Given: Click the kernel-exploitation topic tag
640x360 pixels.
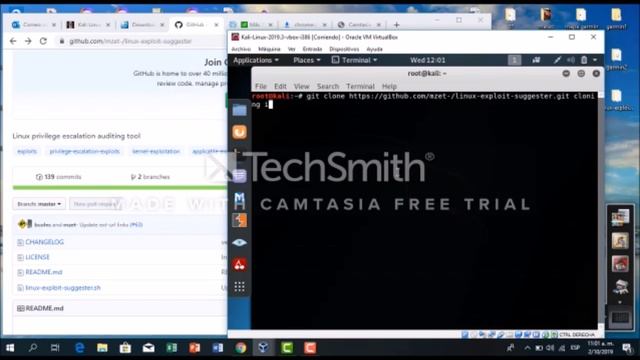Looking at the screenshot, I should (156, 151).
